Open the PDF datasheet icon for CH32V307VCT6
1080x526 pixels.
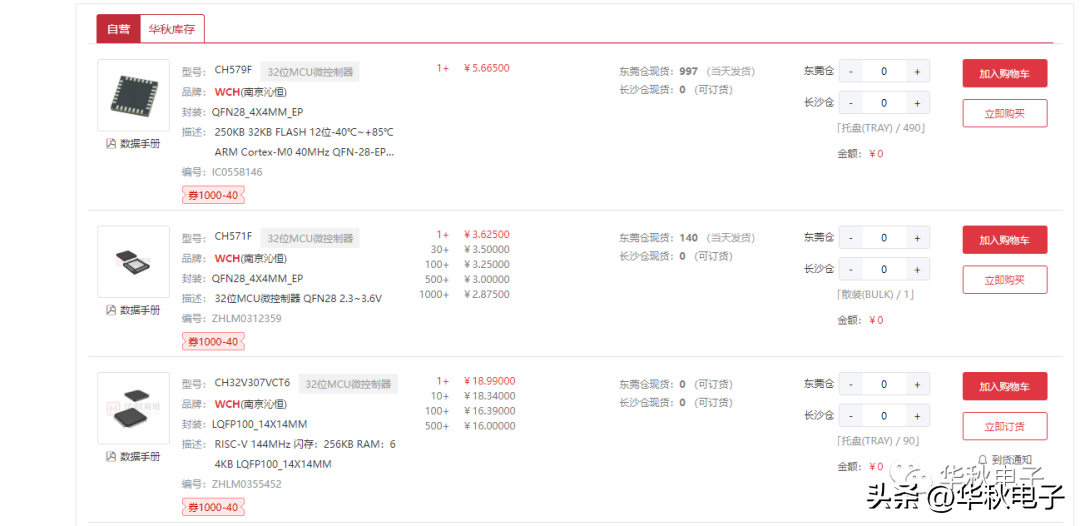point(111,457)
